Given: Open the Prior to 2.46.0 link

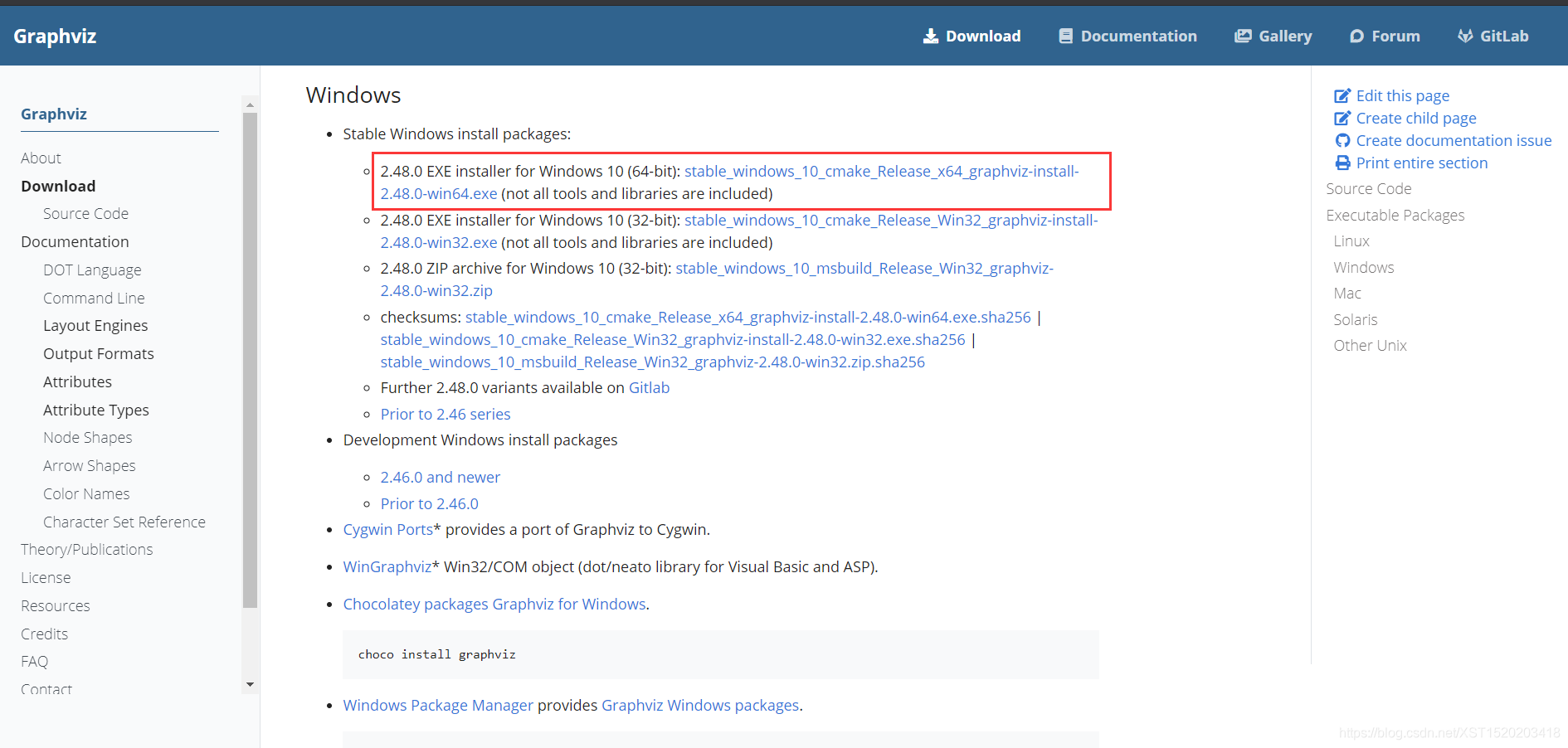Looking at the screenshot, I should 429,503.
